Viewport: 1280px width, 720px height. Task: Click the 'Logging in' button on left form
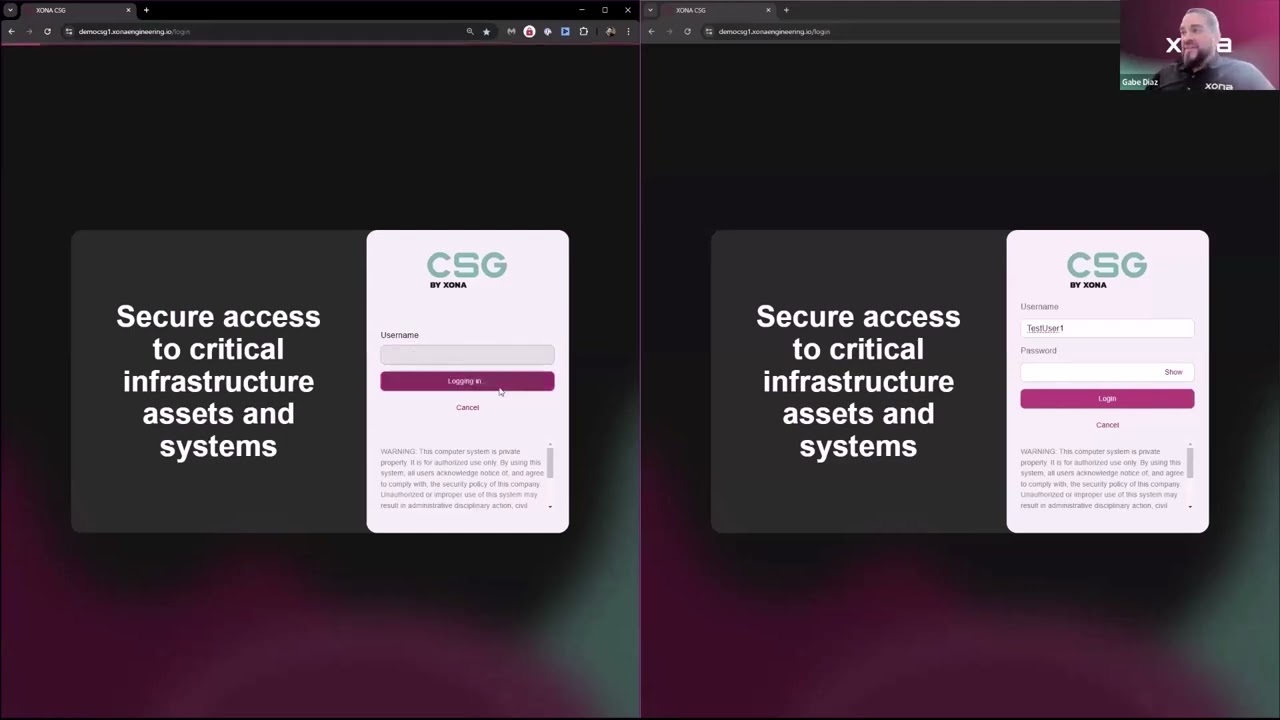467,381
